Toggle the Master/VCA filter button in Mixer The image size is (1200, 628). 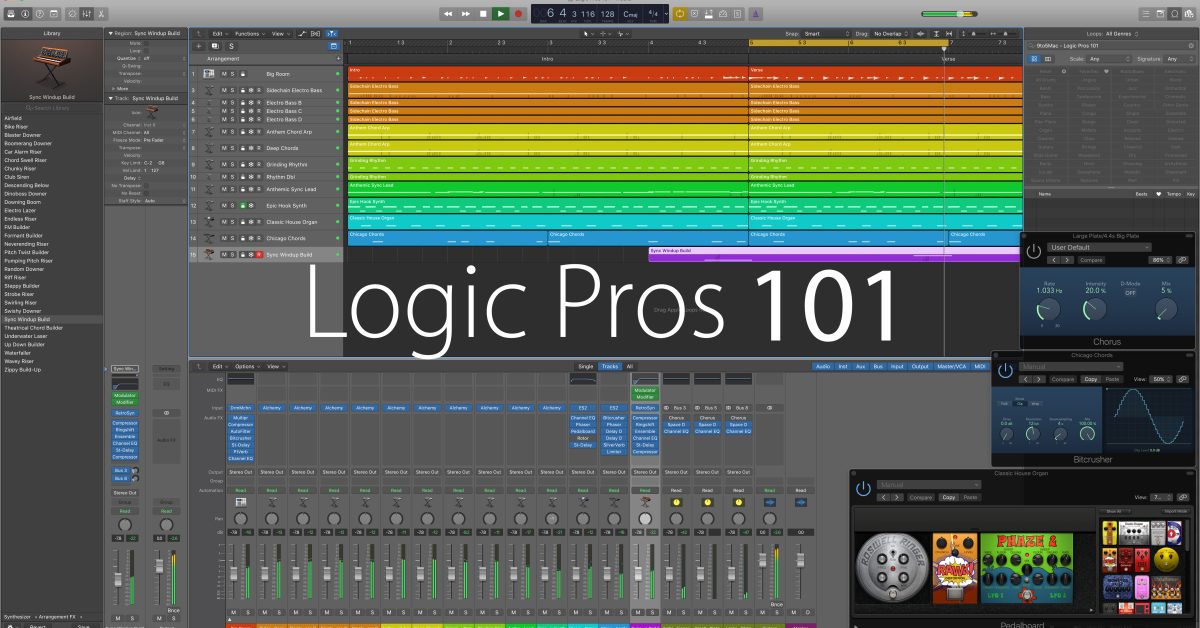(951, 366)
